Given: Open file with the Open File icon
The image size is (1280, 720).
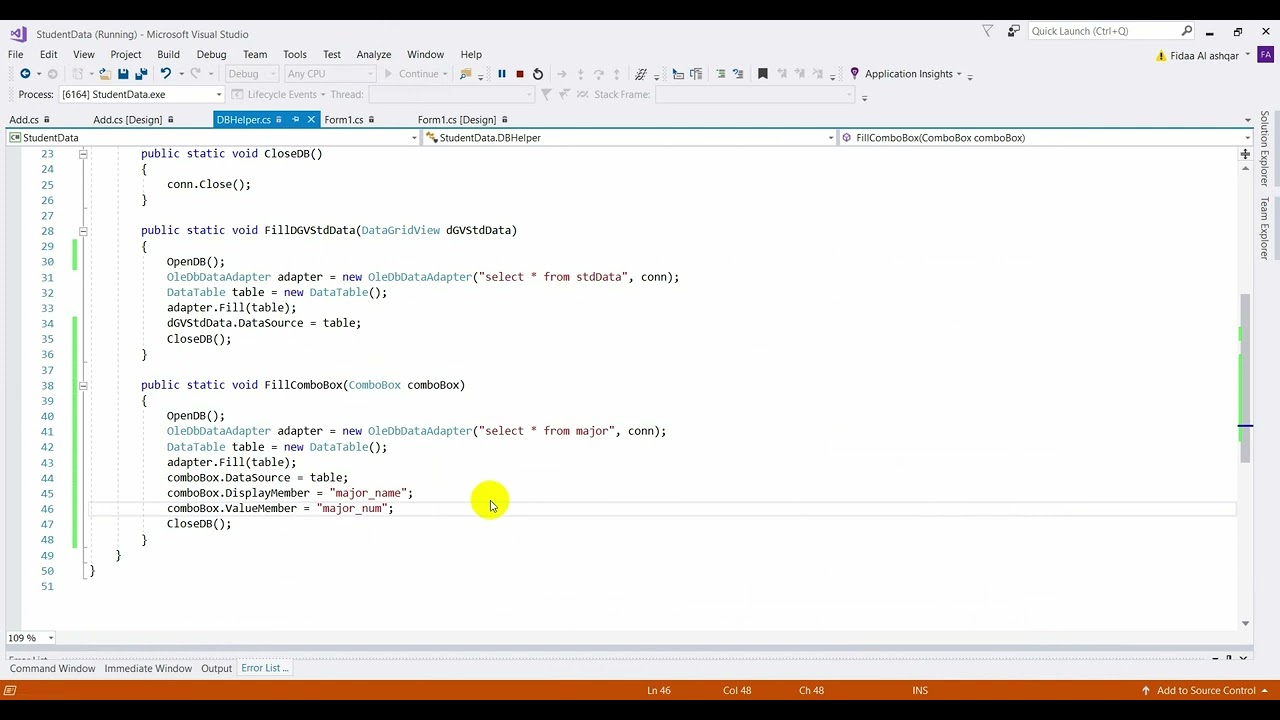Looking at the screenshot, I should coord(104,74).
